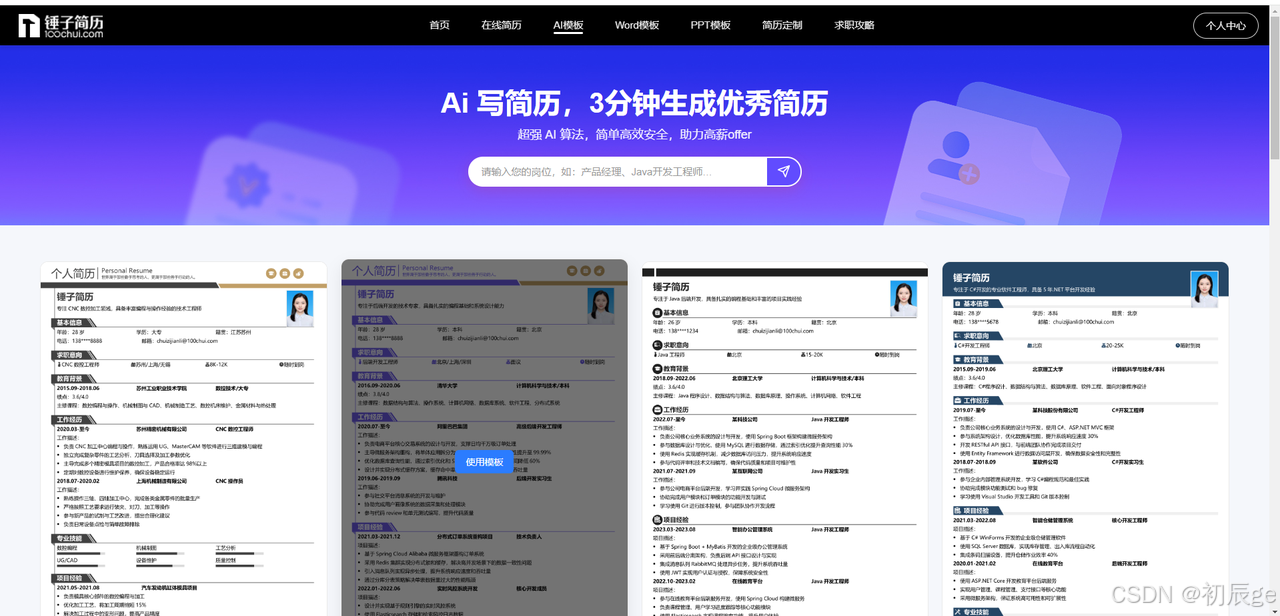Click 使用模板 on the highlighted template
1280x616 pixels.
pos(485,462)
